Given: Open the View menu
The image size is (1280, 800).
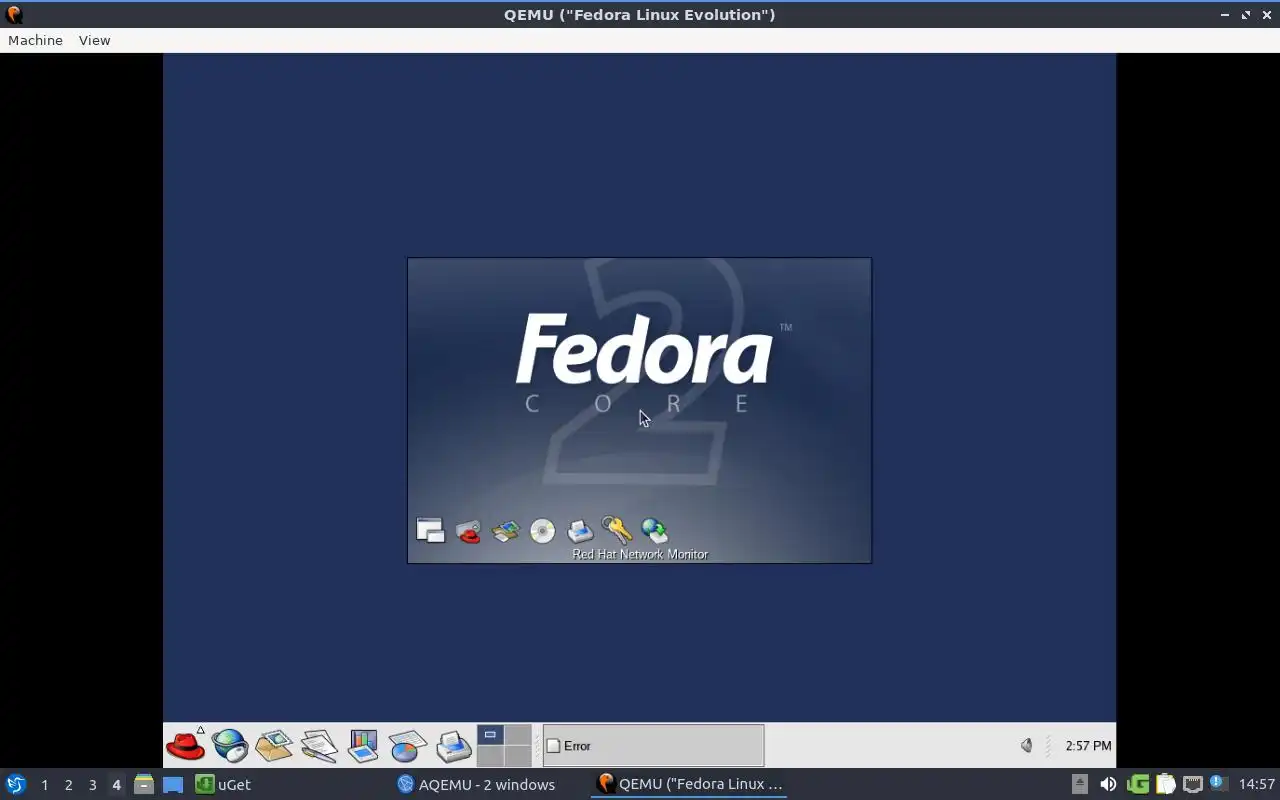Looking at the screenshot, I should click(x=94, y=40).
